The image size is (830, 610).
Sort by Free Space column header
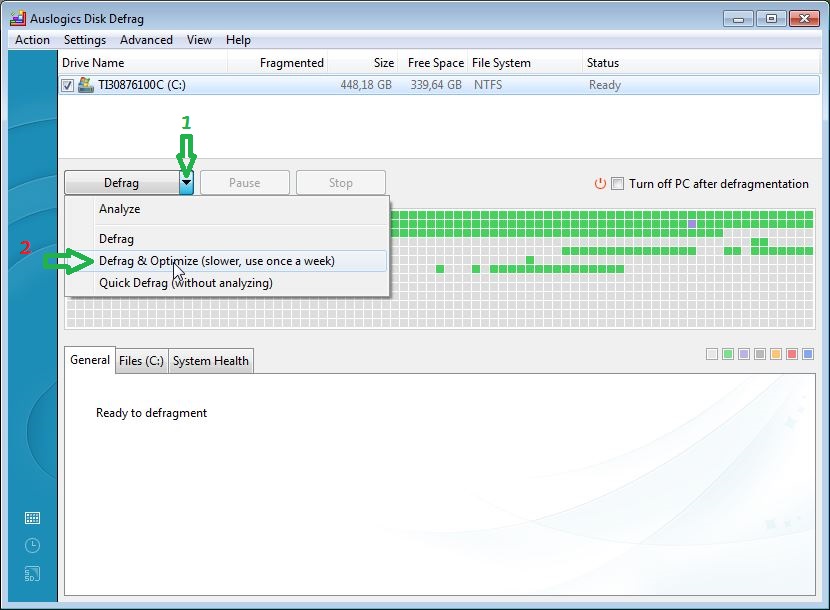[x=432, y=63]
